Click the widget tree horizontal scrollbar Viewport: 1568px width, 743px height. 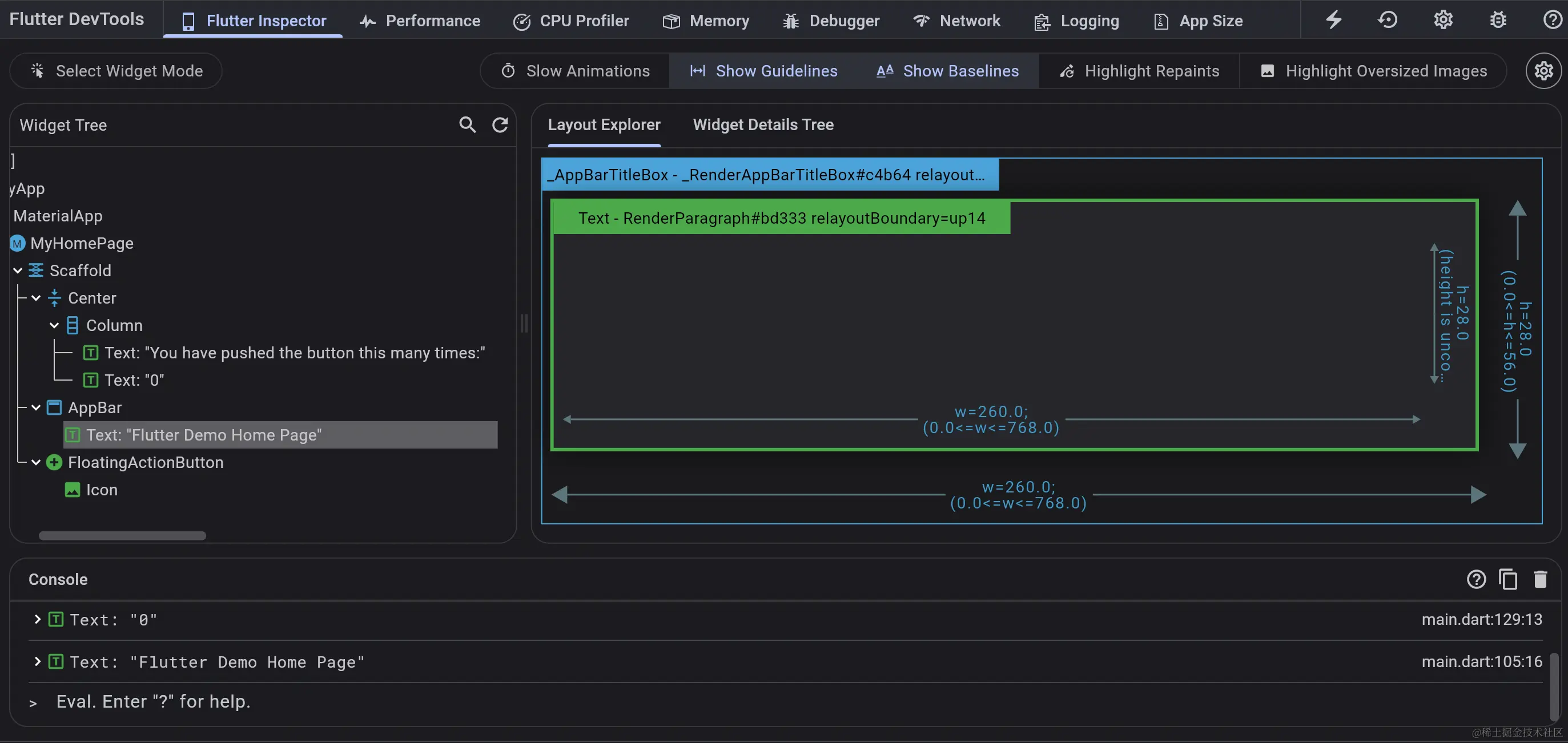(122, 535)
